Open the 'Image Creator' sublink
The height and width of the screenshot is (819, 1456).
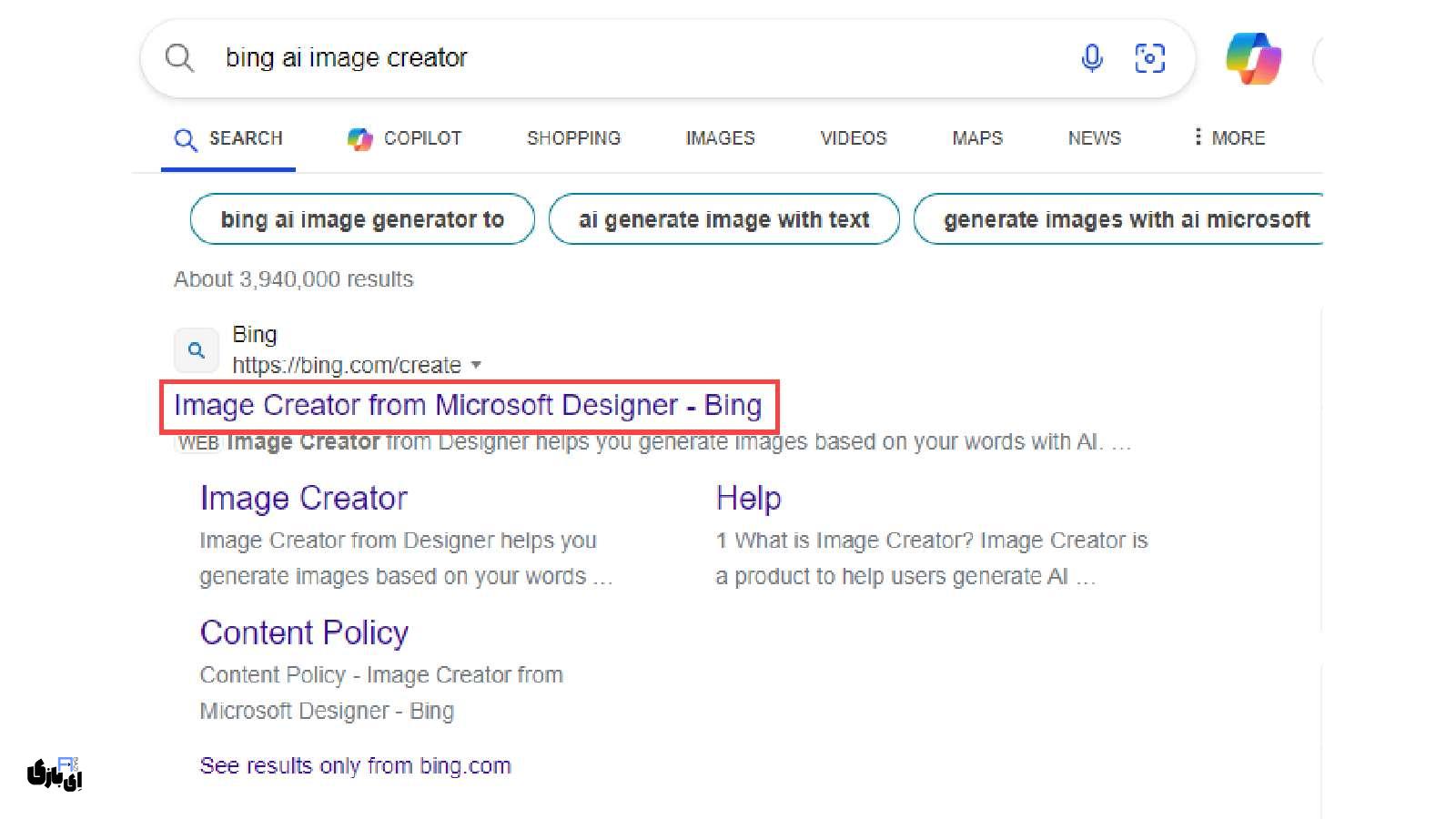pos(303,499)
